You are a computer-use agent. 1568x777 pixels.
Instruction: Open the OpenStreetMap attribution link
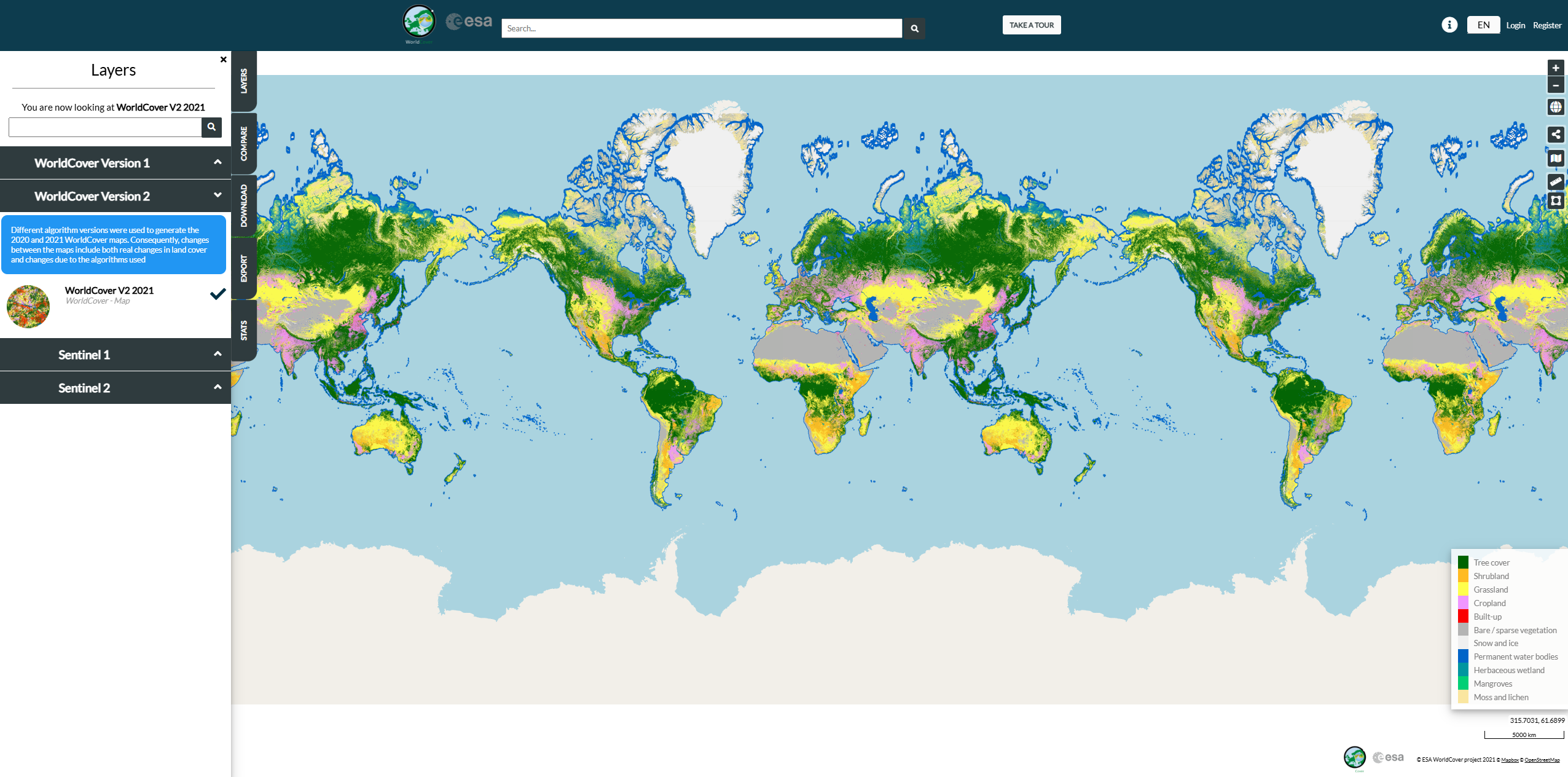[1542, 760]
